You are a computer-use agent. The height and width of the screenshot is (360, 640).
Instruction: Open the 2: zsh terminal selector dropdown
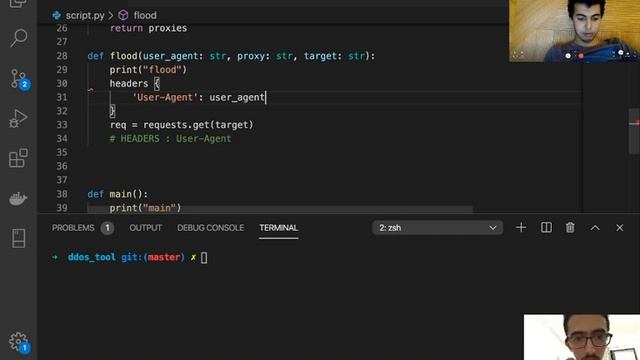point(438,228)
